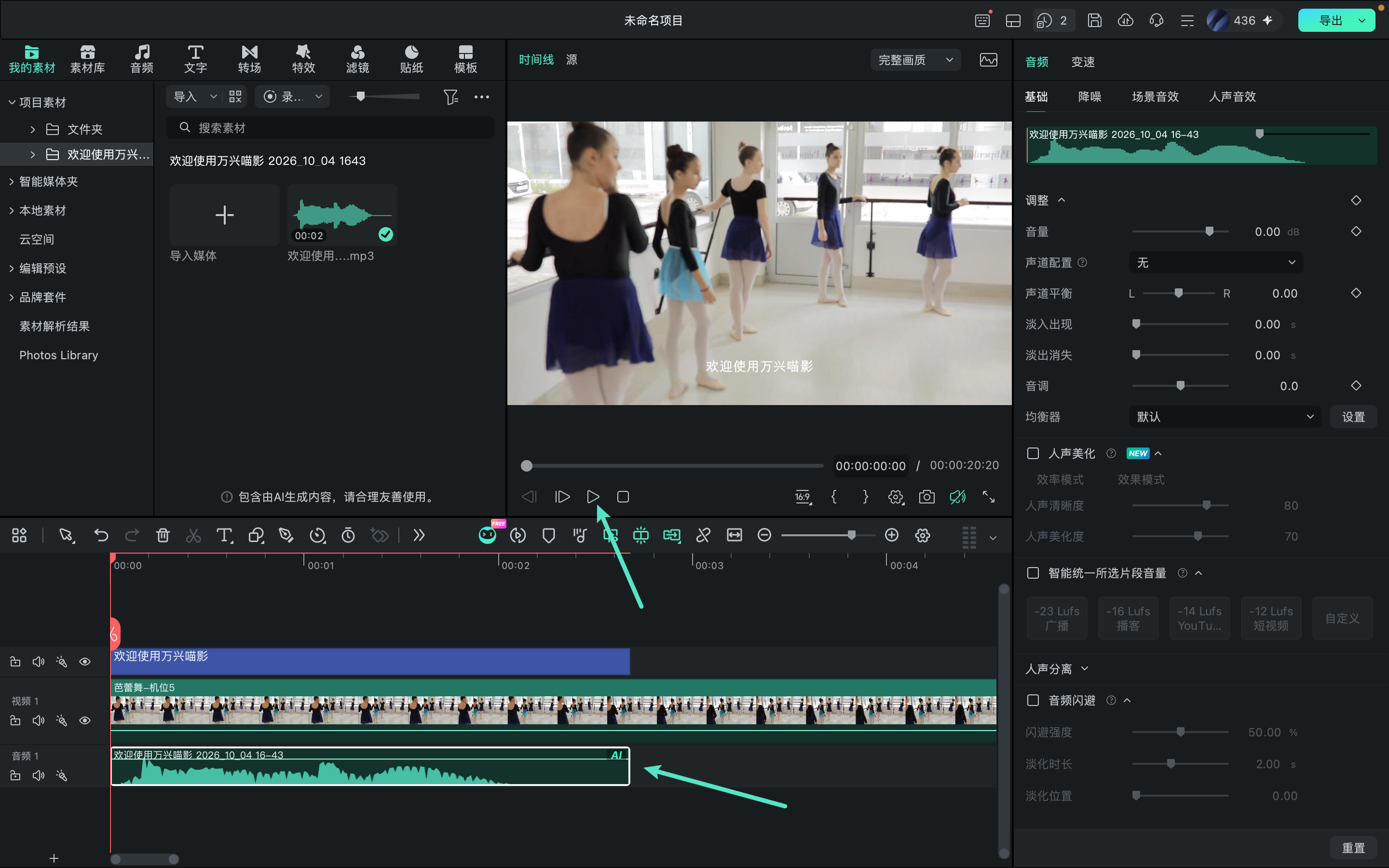This screenshot has height=868, width=1389.
Task: Click the timeline zoom-in plus icon
Action: [891, 535]
